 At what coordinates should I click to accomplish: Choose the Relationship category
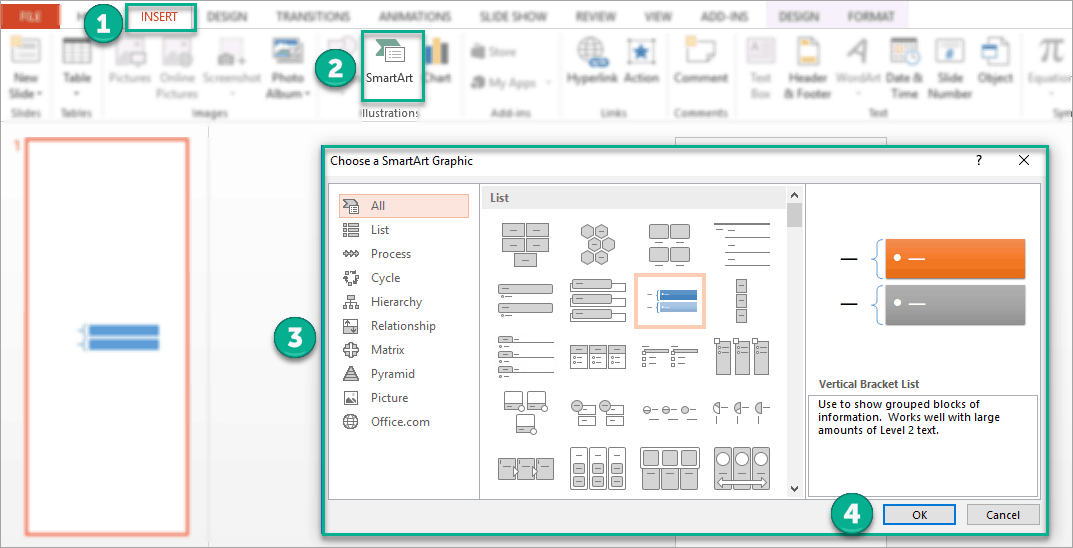click(404, 326)
